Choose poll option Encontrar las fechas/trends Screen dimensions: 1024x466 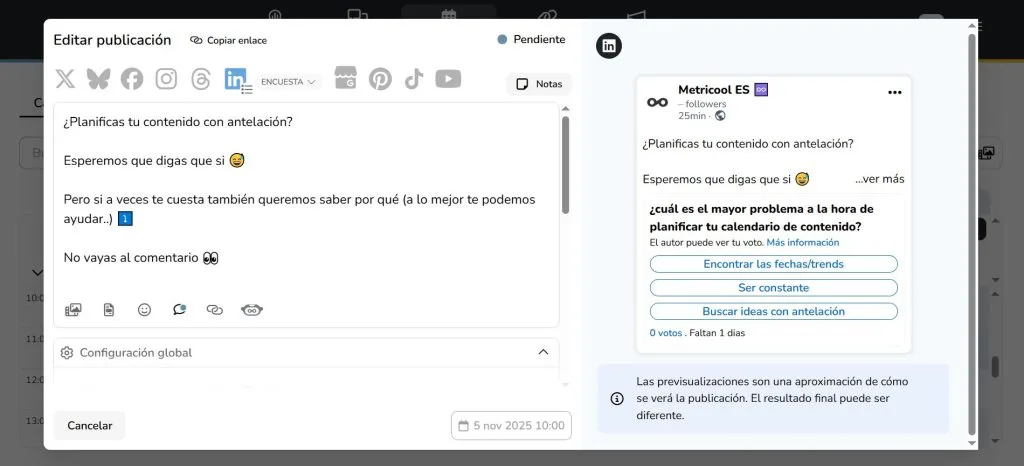pyautogui.click(x=773, y=264)
